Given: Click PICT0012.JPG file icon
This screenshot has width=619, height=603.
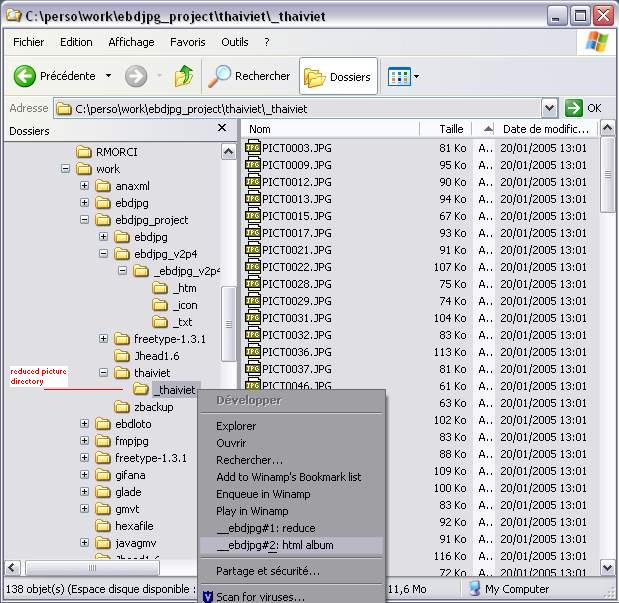Looking at the screenshot, I should [x=253, y=182].
